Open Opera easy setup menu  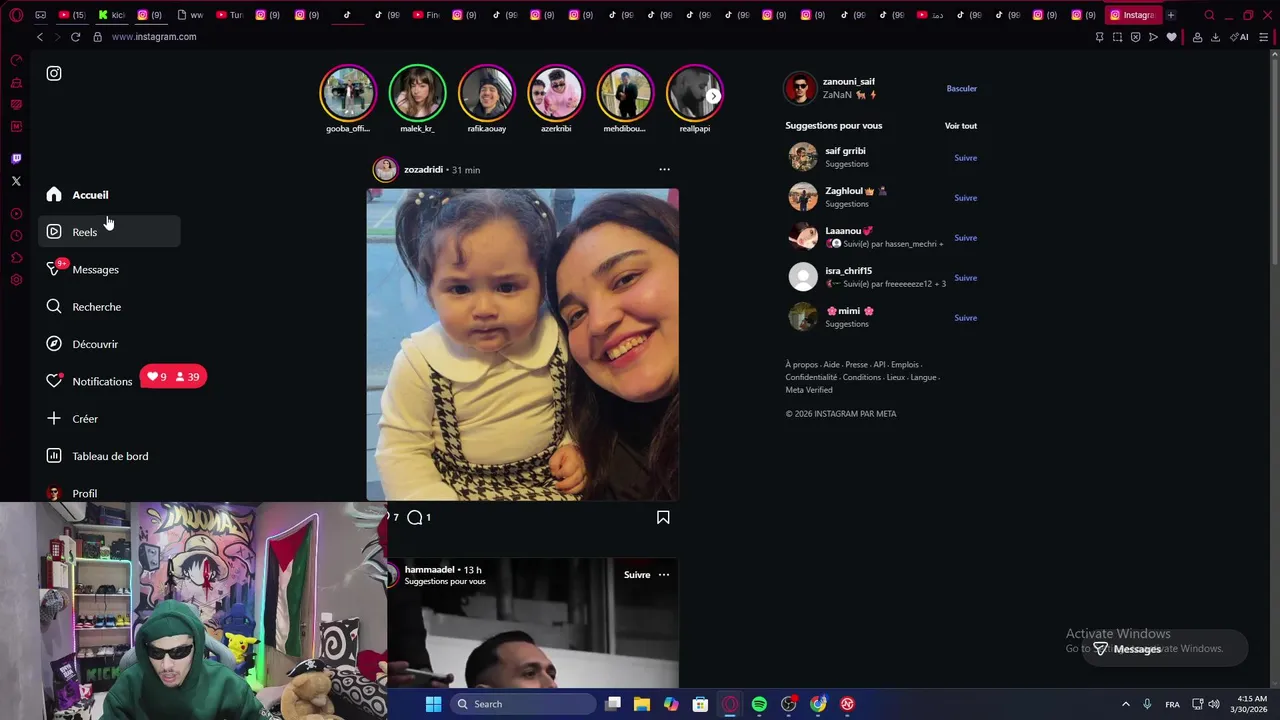tap(1264, 37)
